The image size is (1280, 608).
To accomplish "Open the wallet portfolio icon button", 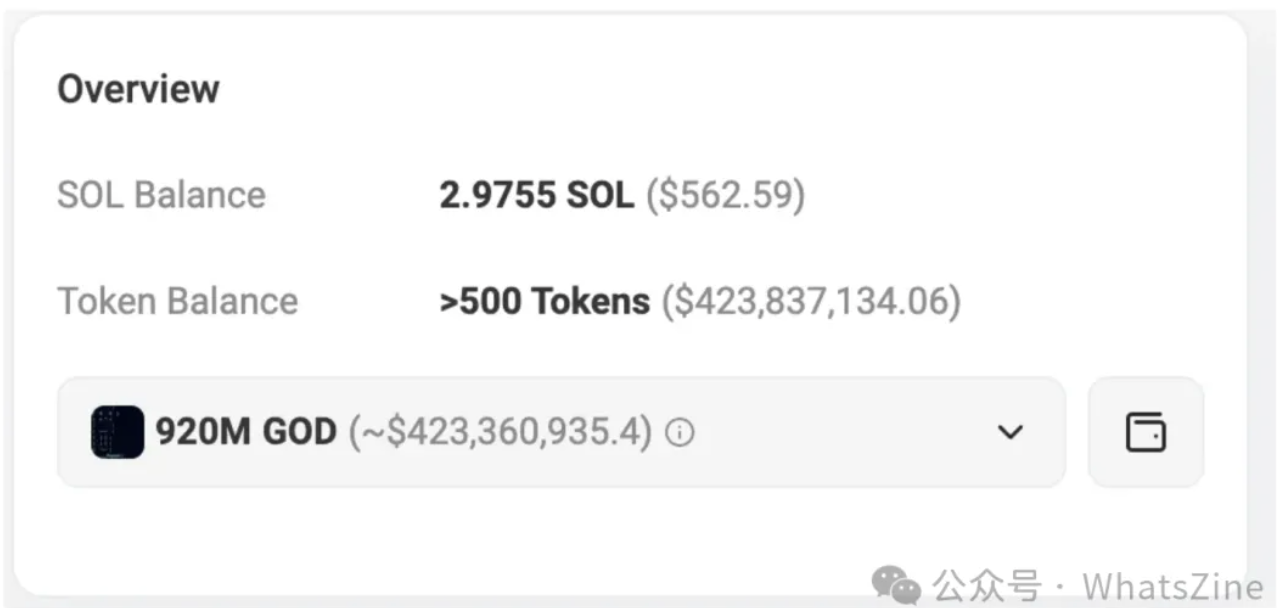I will (1146, 432).
